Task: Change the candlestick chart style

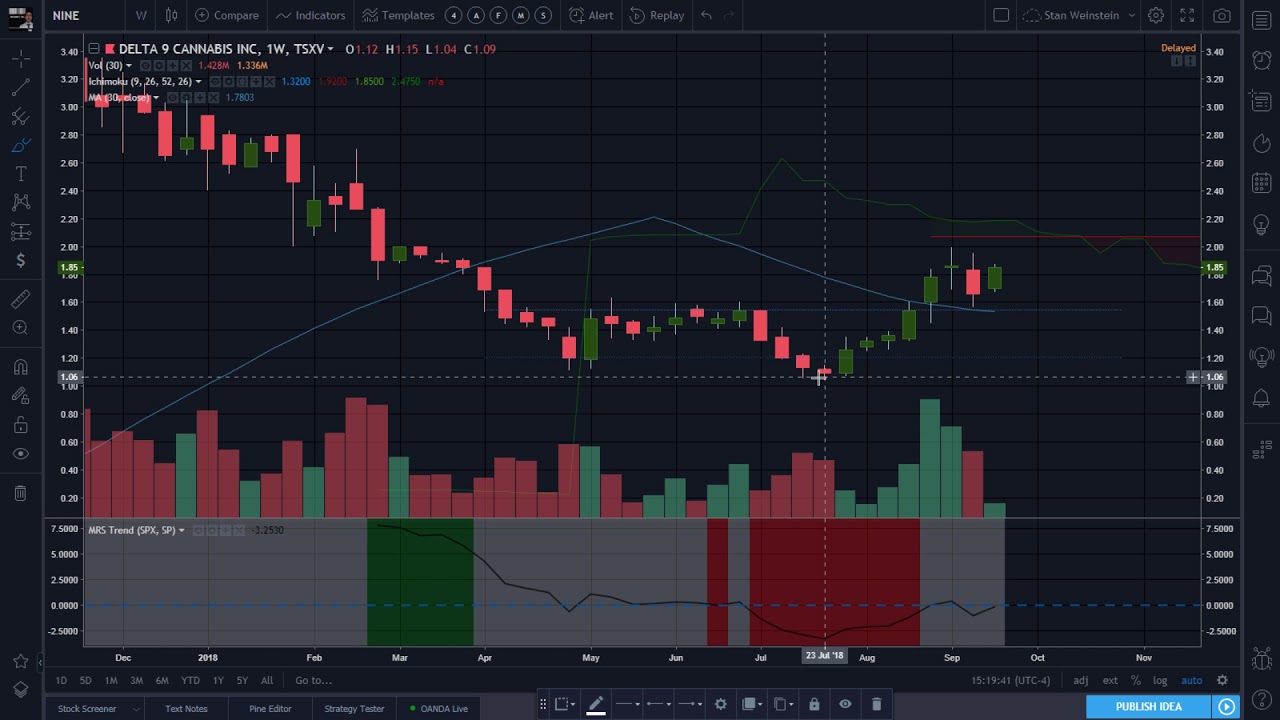Action: (171, 15)
